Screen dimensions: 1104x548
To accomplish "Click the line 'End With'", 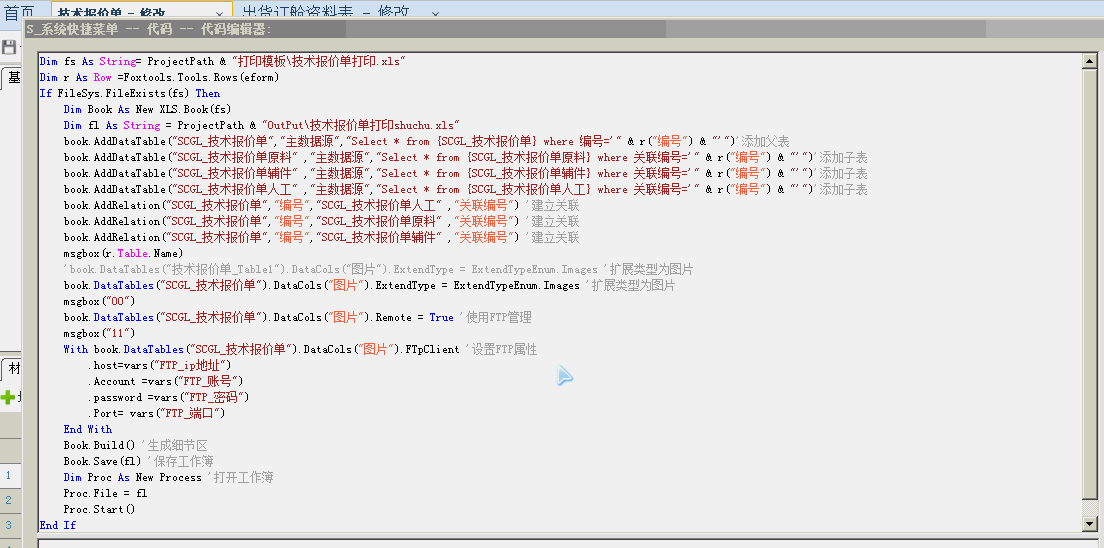I will (87, 429).
